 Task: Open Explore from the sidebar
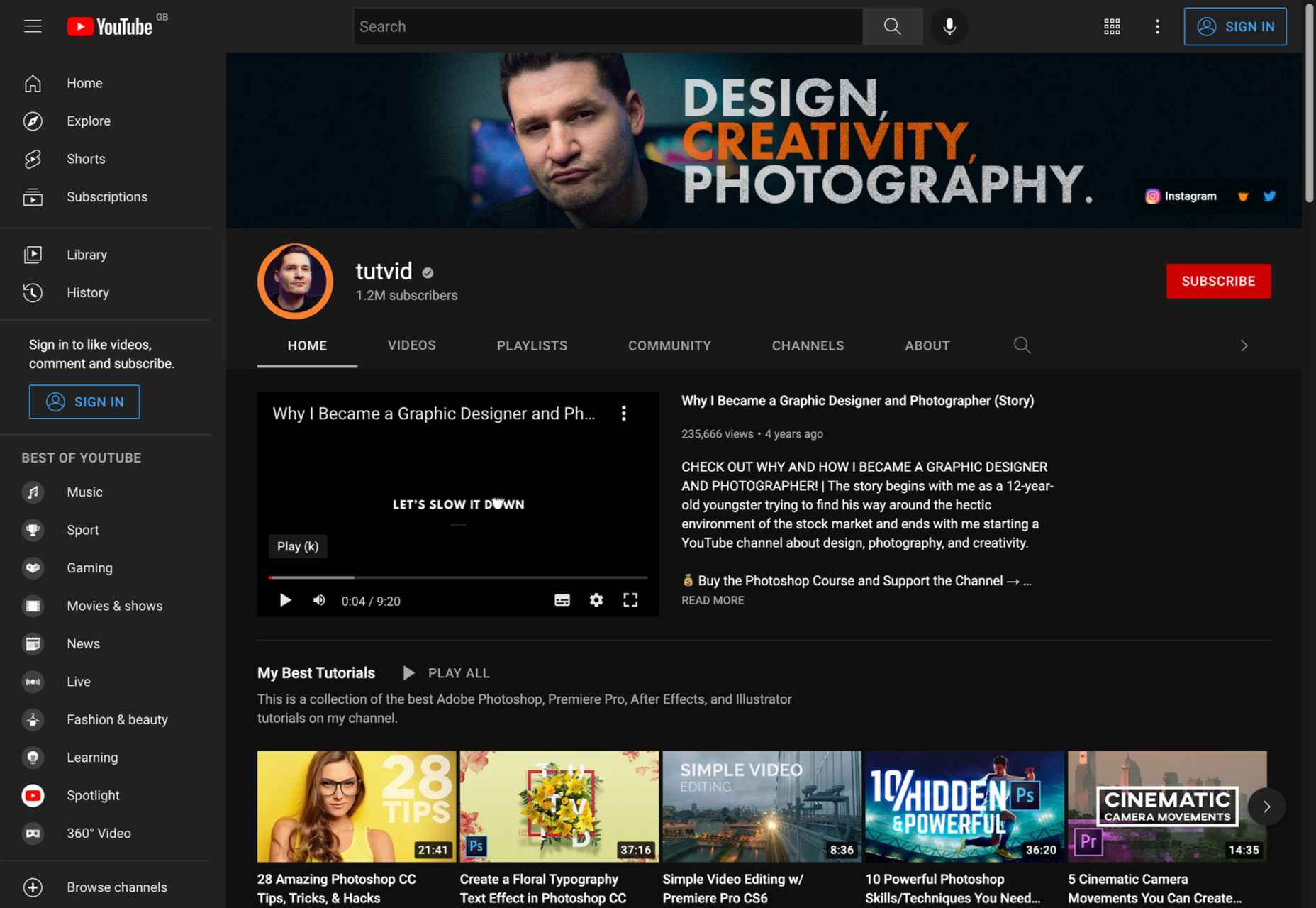(106, 121)
